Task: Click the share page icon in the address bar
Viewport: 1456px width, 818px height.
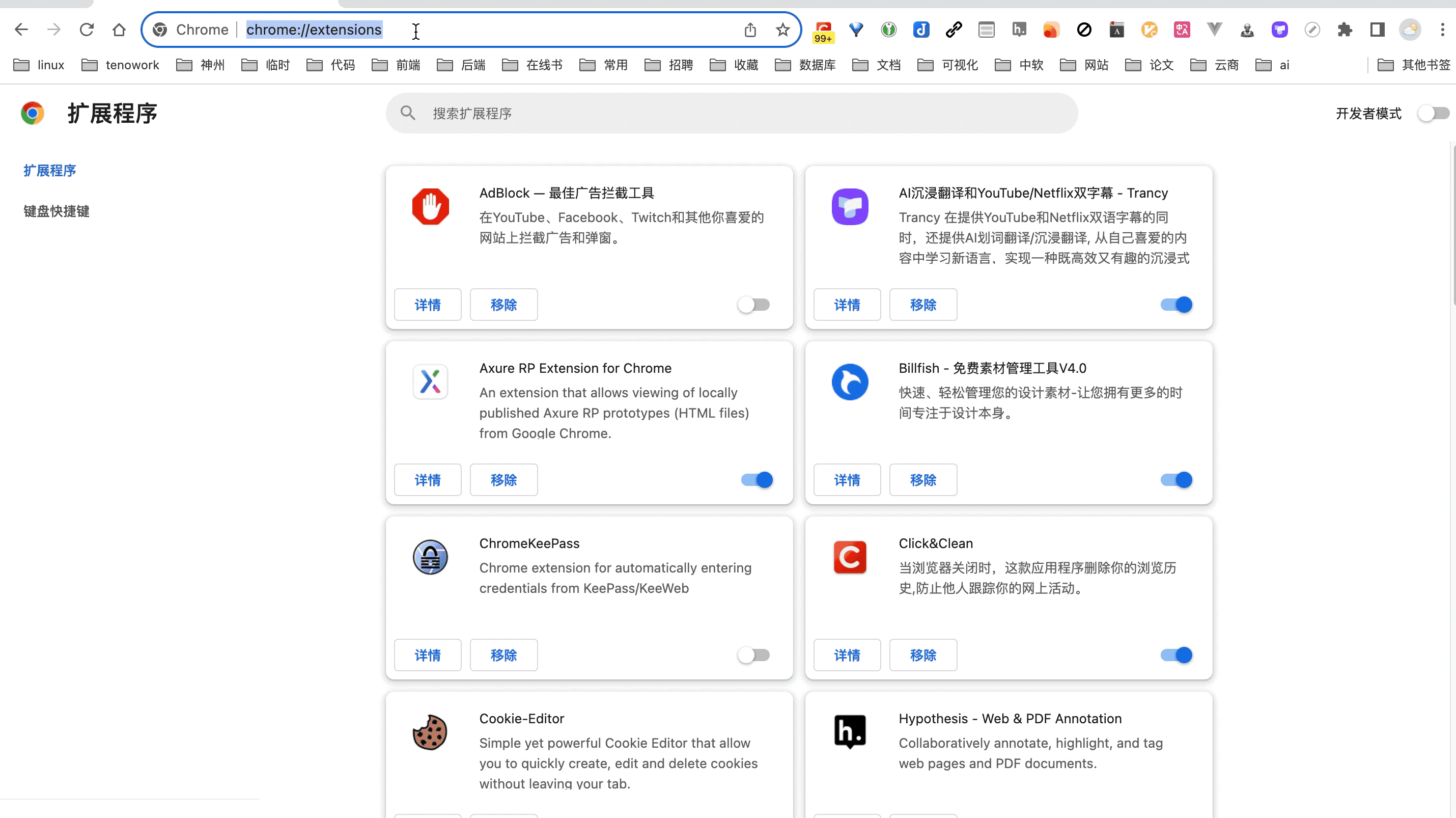Action: point(750,30)
